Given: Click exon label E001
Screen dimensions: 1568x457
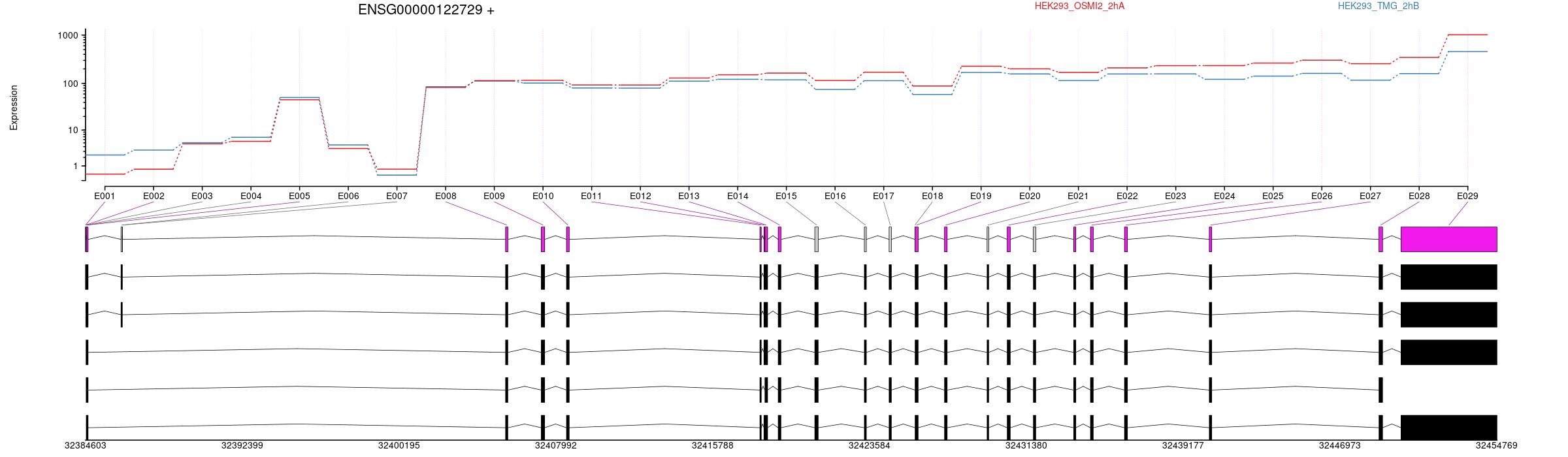Looking at the screenshot, I should [x=105, y=196].
